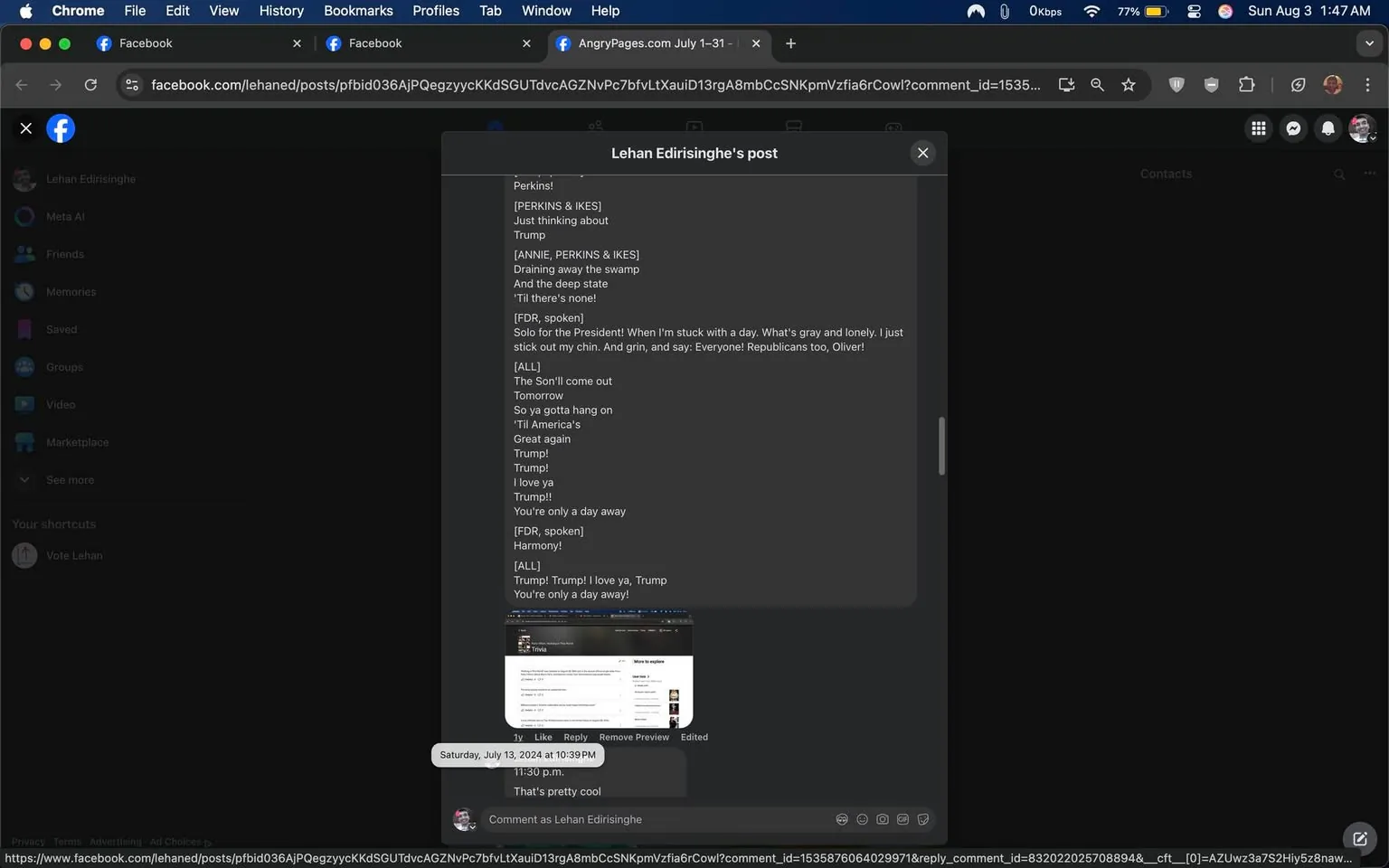
Task: Insert an emoji in the comment box
Action: (x=861, y=819)
